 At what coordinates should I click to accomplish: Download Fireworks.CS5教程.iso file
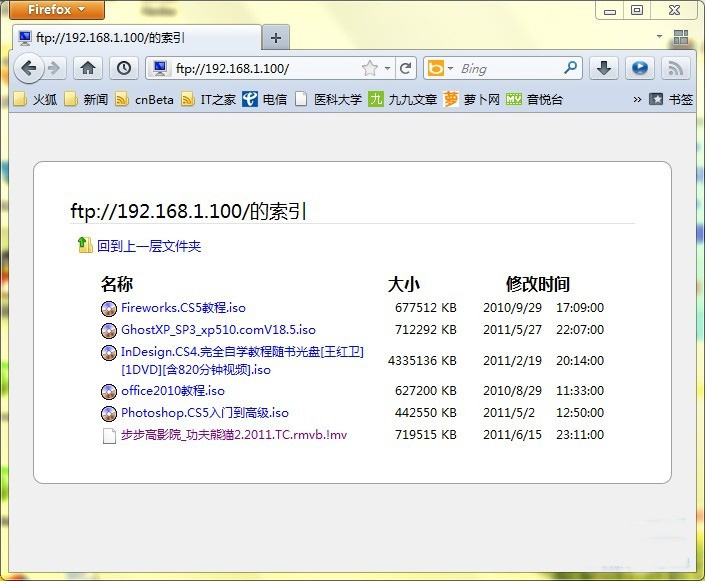(183, 308)
